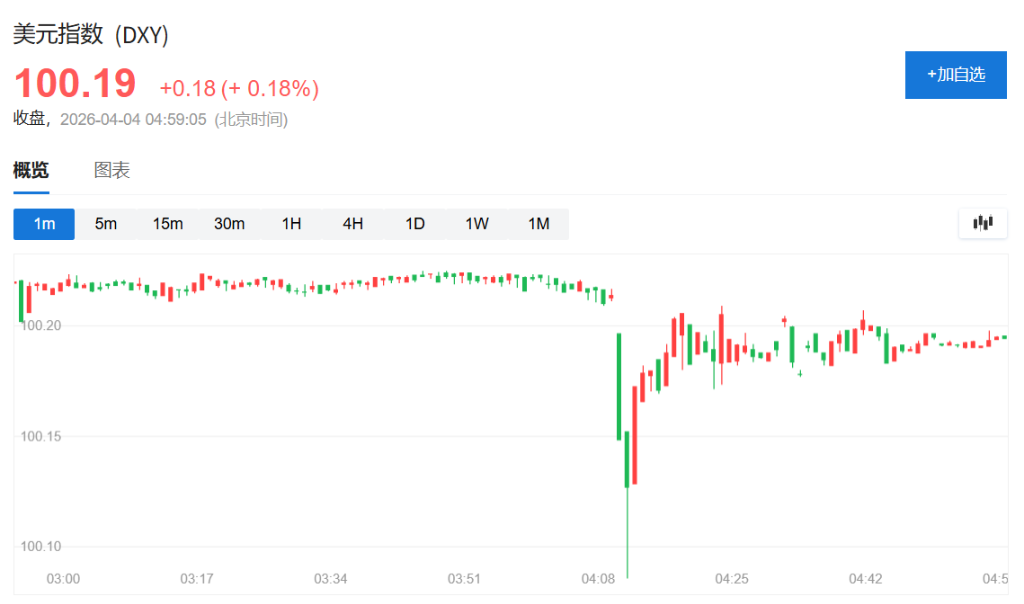1024x604 pixels.
Task: Click the 100.15 price axis label
Action: 41,436
